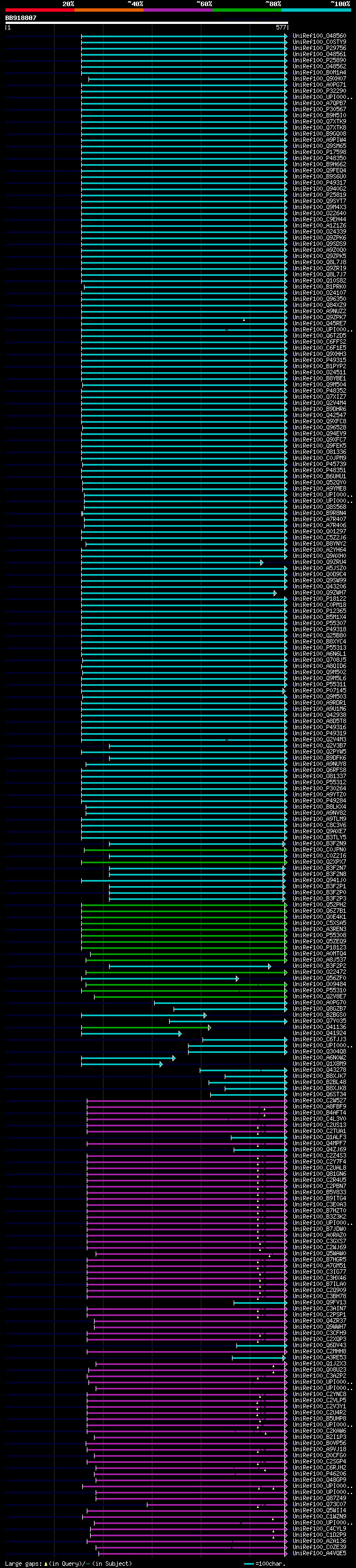Select label UniRef100_B5UHP8
Screen dimensions: 356x1568
click(x=319, y=1418)
